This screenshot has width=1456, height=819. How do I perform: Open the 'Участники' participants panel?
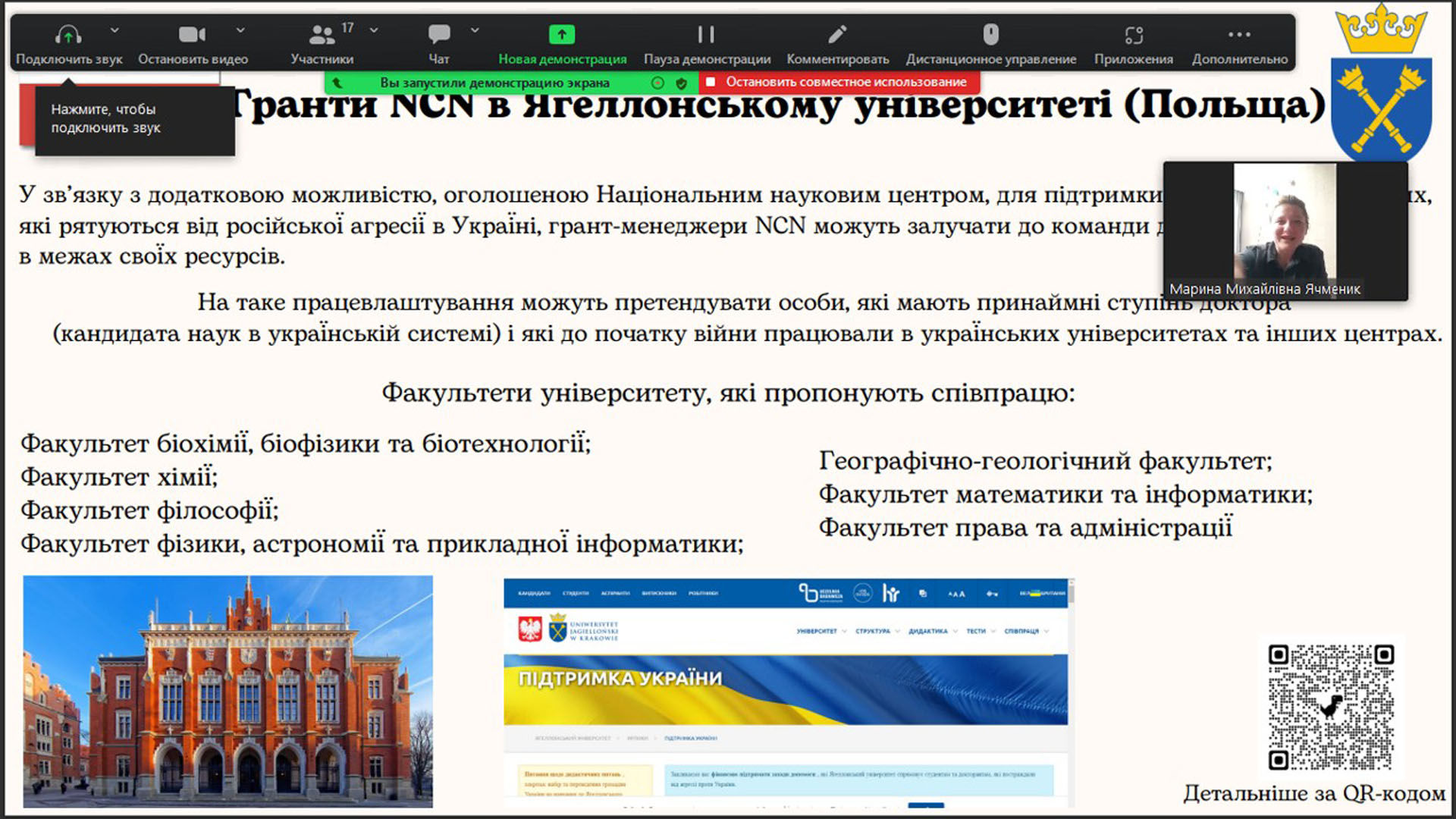322,35
